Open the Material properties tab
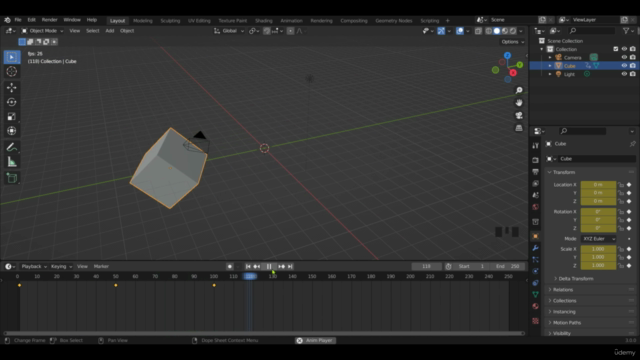This screenshot has height=360, width=640. [x=536, y=306]
